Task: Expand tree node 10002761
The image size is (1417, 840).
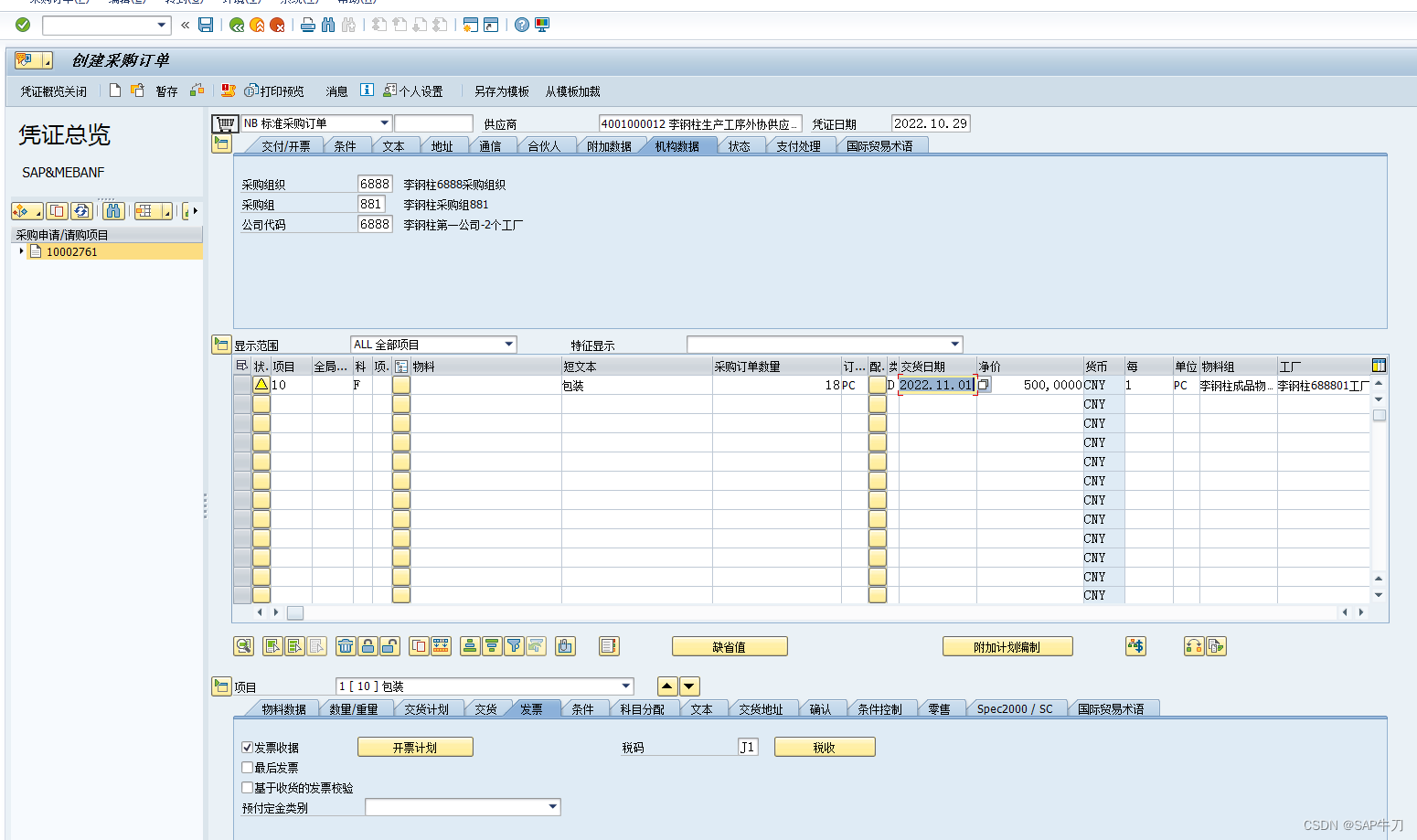Action: [21, 251]
